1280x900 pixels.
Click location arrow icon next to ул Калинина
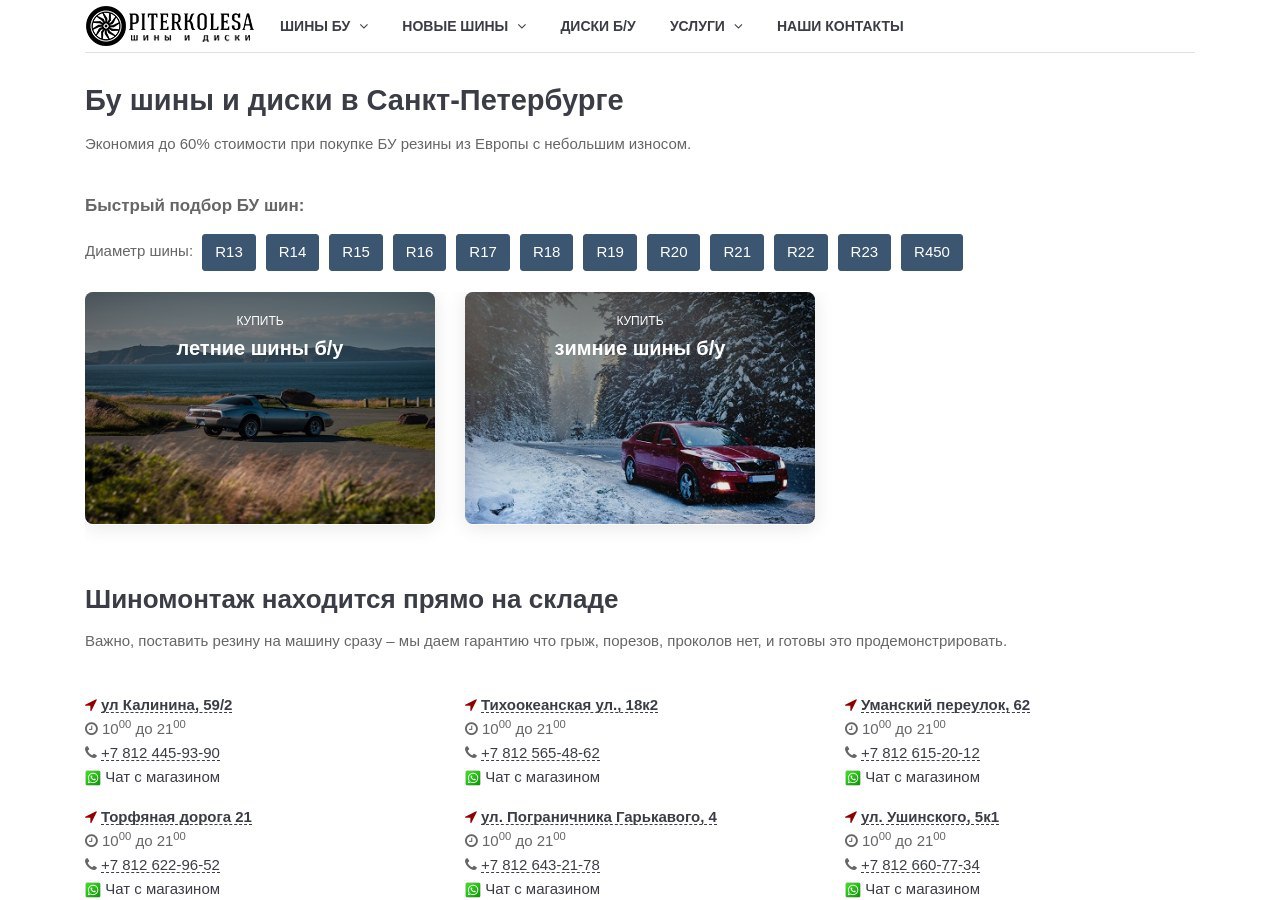91,705
